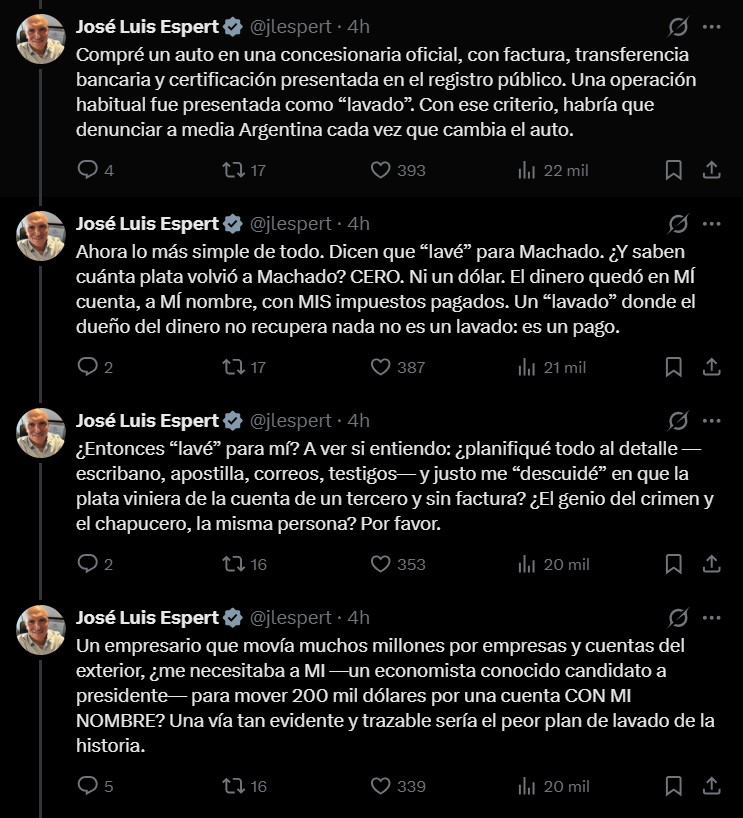Screen dimensions: 743x818
Task: Open Grok explain icon on the first tweet
Action: point(678,27)
